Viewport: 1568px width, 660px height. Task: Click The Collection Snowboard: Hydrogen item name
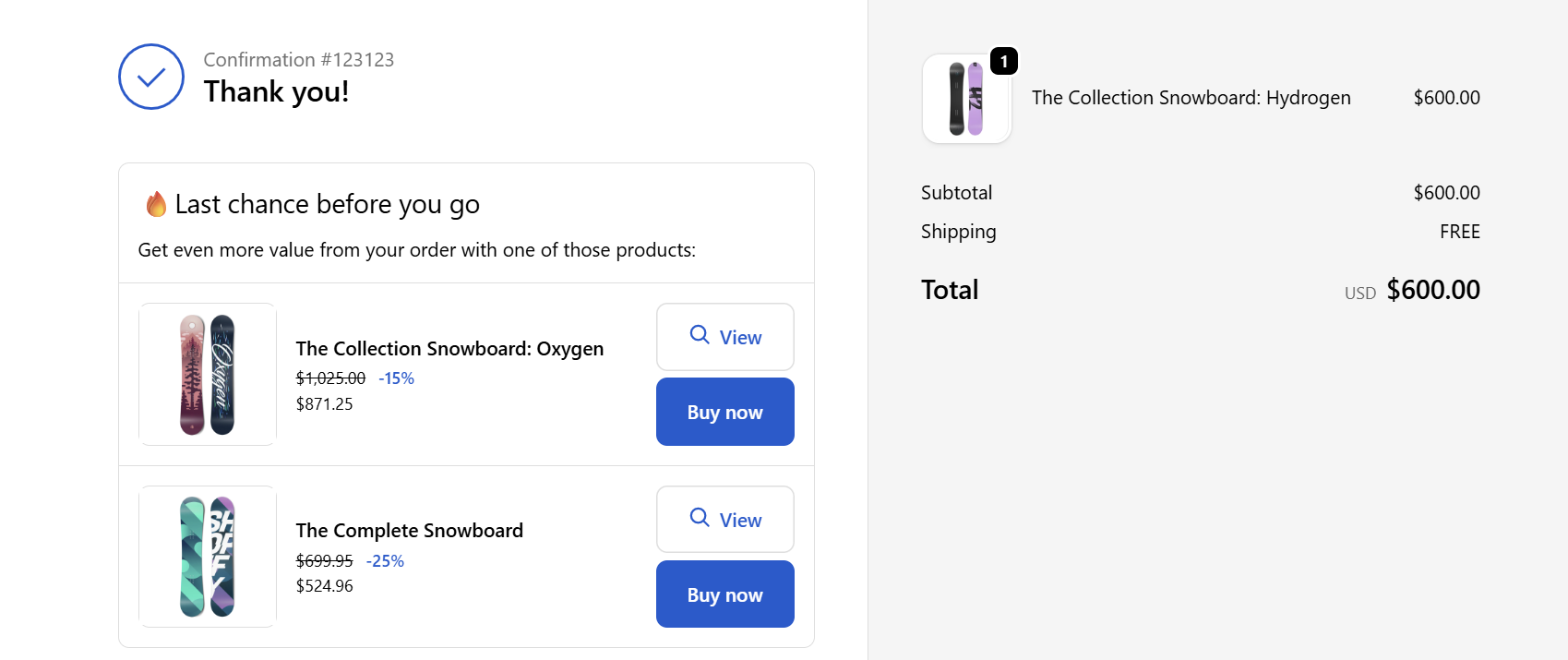click(x=1191, y=98)
